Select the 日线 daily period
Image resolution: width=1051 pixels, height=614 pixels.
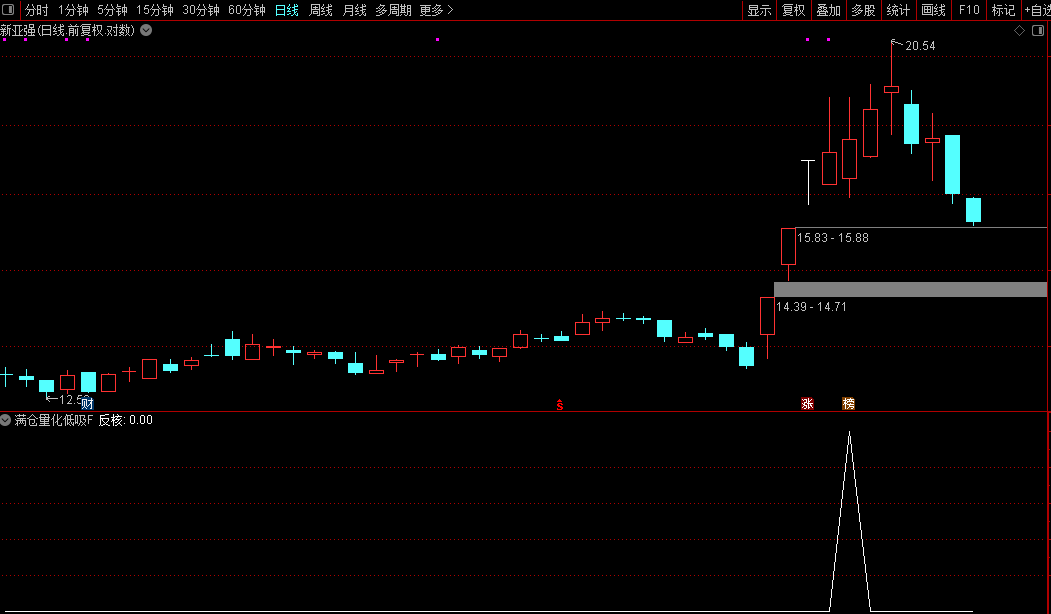tap(287, 10)
